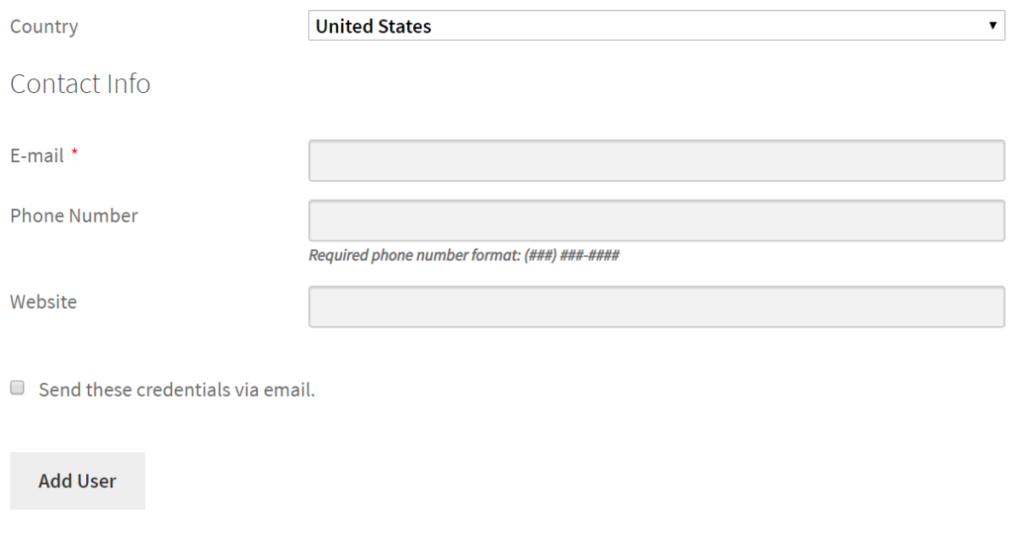Click the 'Send these credentials via email.' label
1024x535 pixels.
point(176,390)
